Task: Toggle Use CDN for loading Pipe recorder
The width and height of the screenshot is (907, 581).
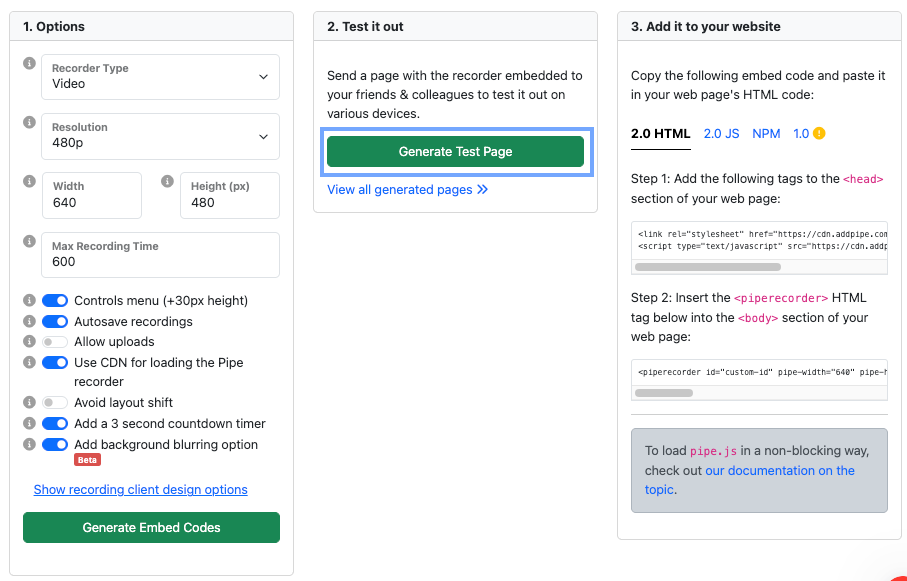Action: [55, 363]
